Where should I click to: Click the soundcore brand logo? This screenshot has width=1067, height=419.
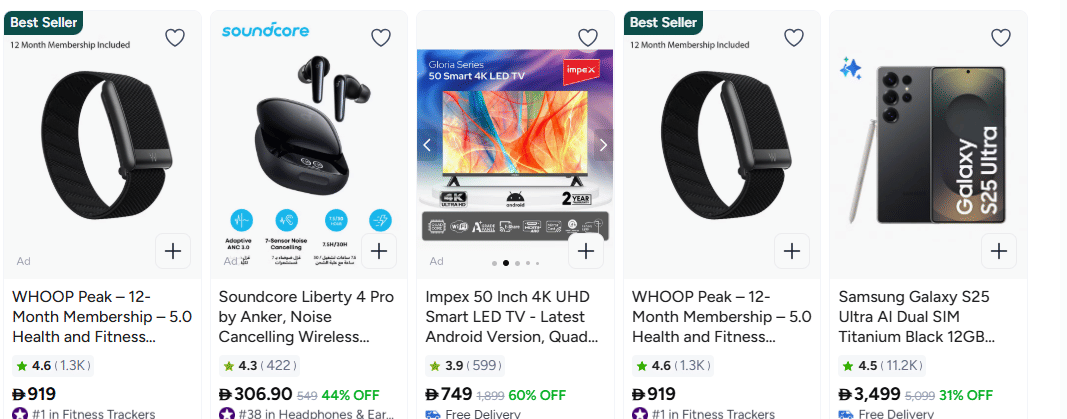coord(265,31)
